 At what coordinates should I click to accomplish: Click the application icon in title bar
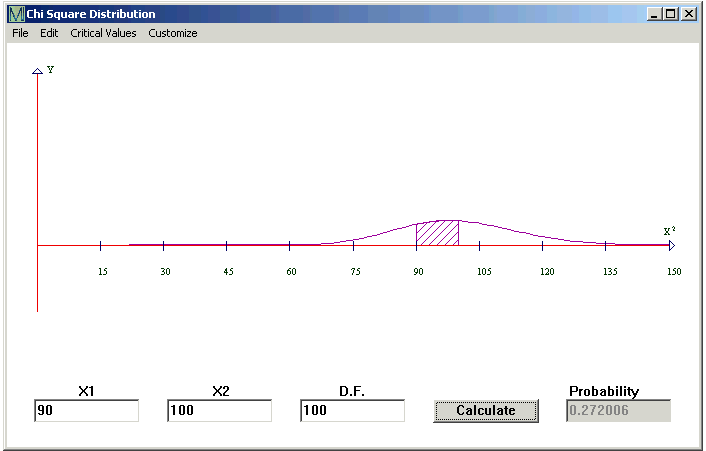(16, 14)
